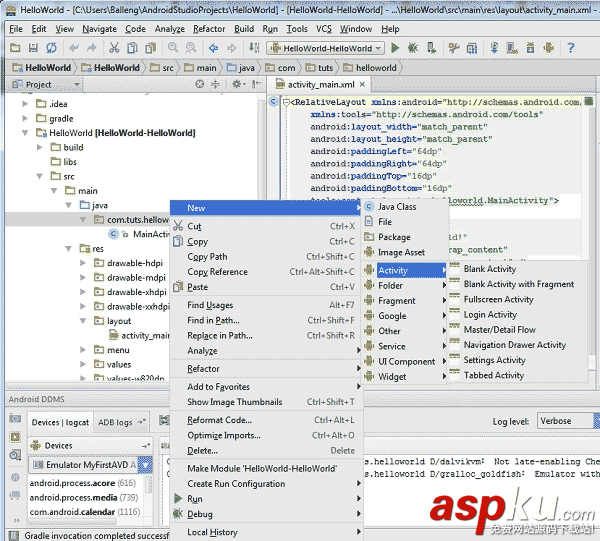Open the Project view selector dropdown
Viewport: 600px width, 541px height.
point(45,84)
